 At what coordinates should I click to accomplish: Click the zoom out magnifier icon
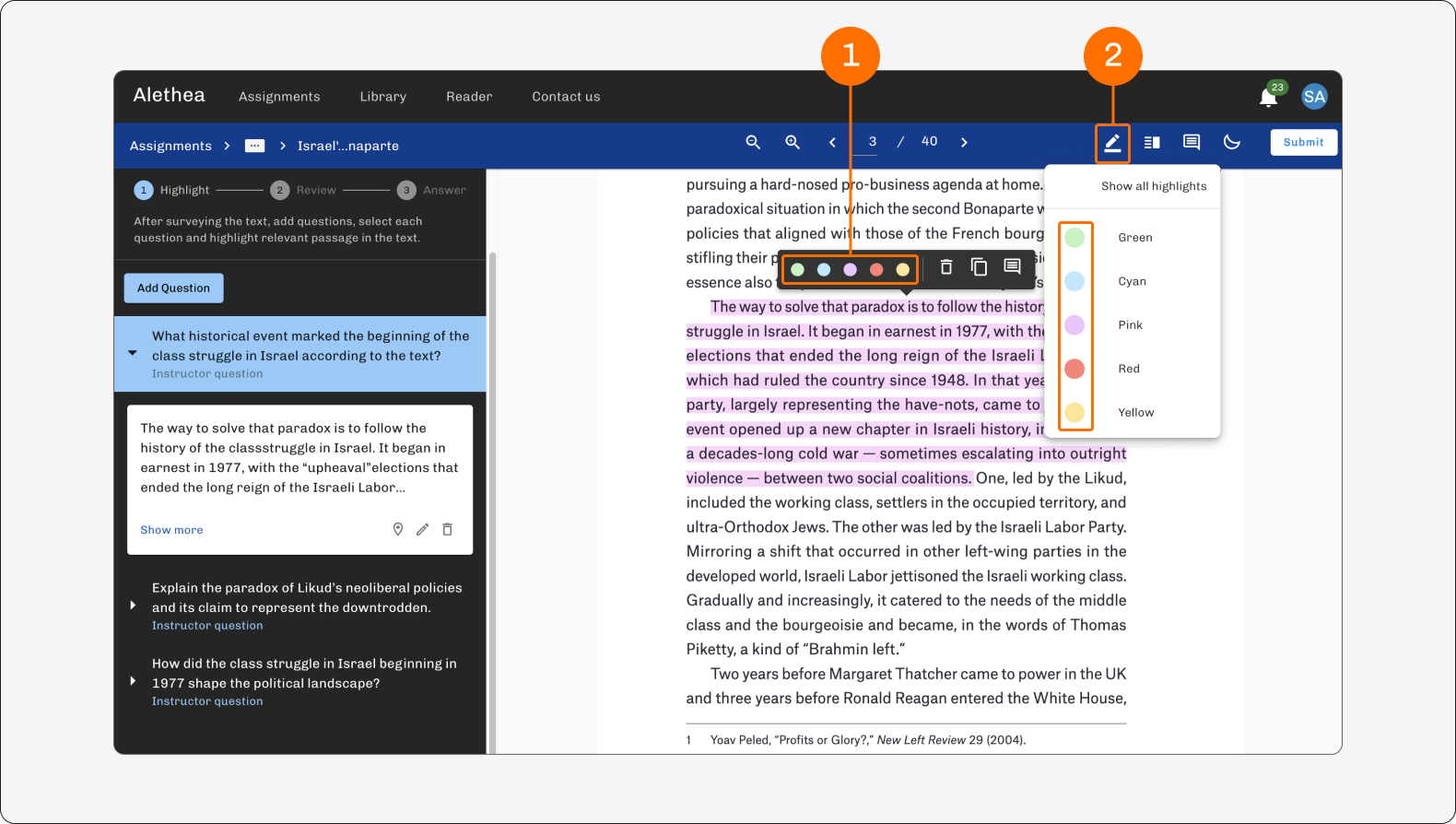(x=753, y=142)
